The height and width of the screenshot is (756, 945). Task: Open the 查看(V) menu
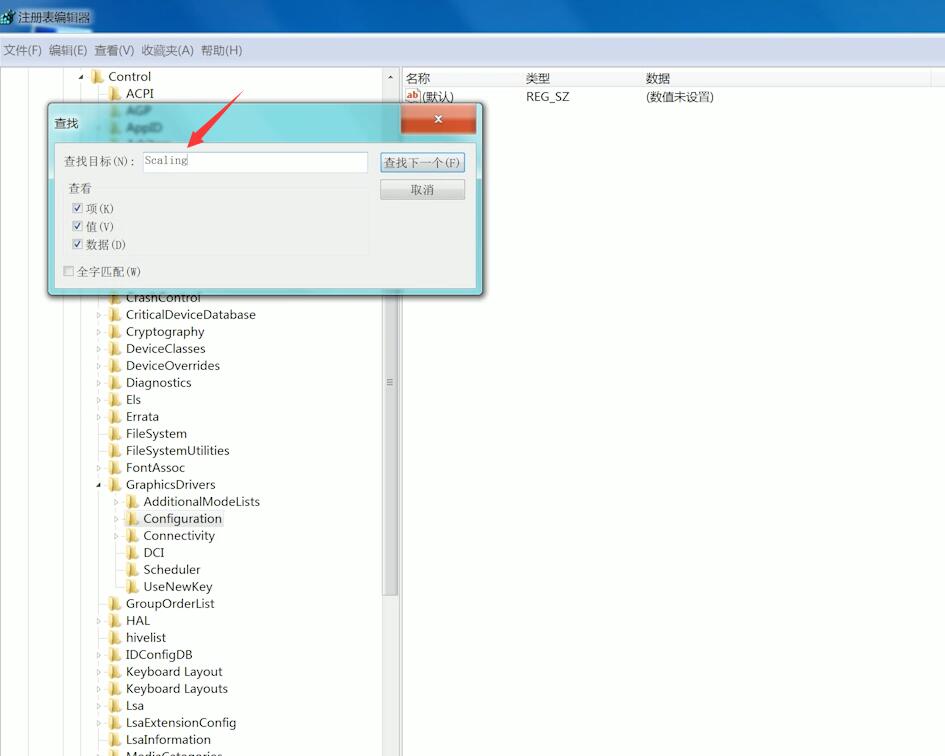coord(114,51)
